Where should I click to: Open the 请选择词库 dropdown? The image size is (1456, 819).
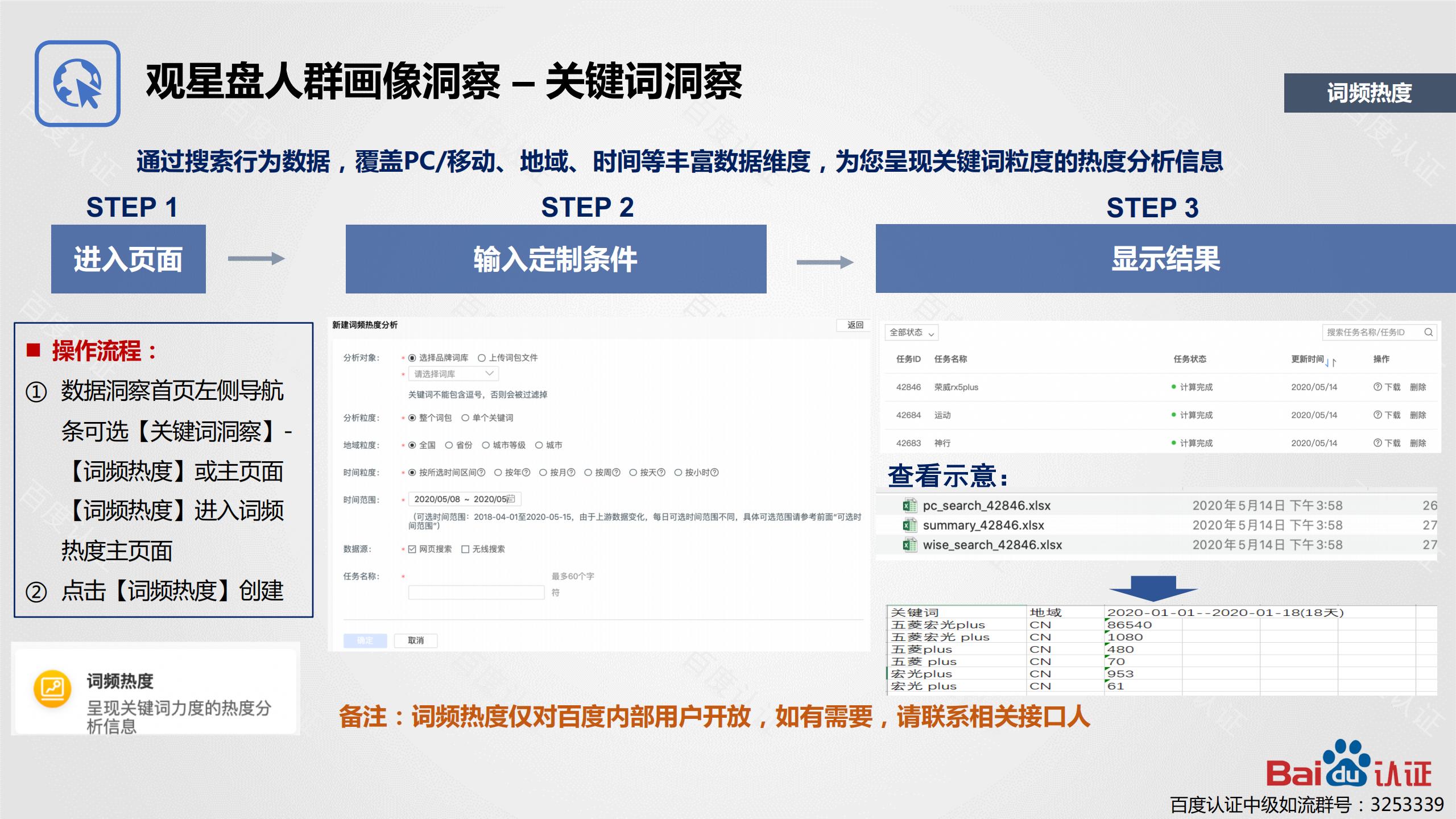tap(453, 374)
